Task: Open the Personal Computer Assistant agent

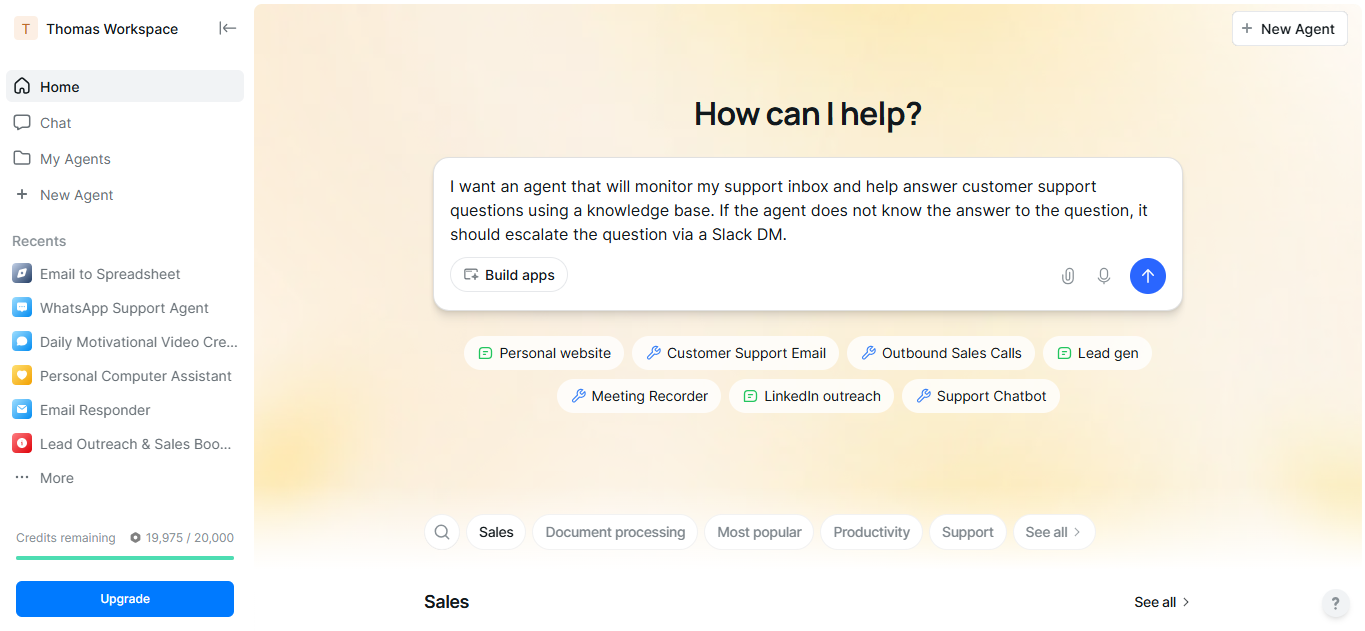Action: [135, 376]
